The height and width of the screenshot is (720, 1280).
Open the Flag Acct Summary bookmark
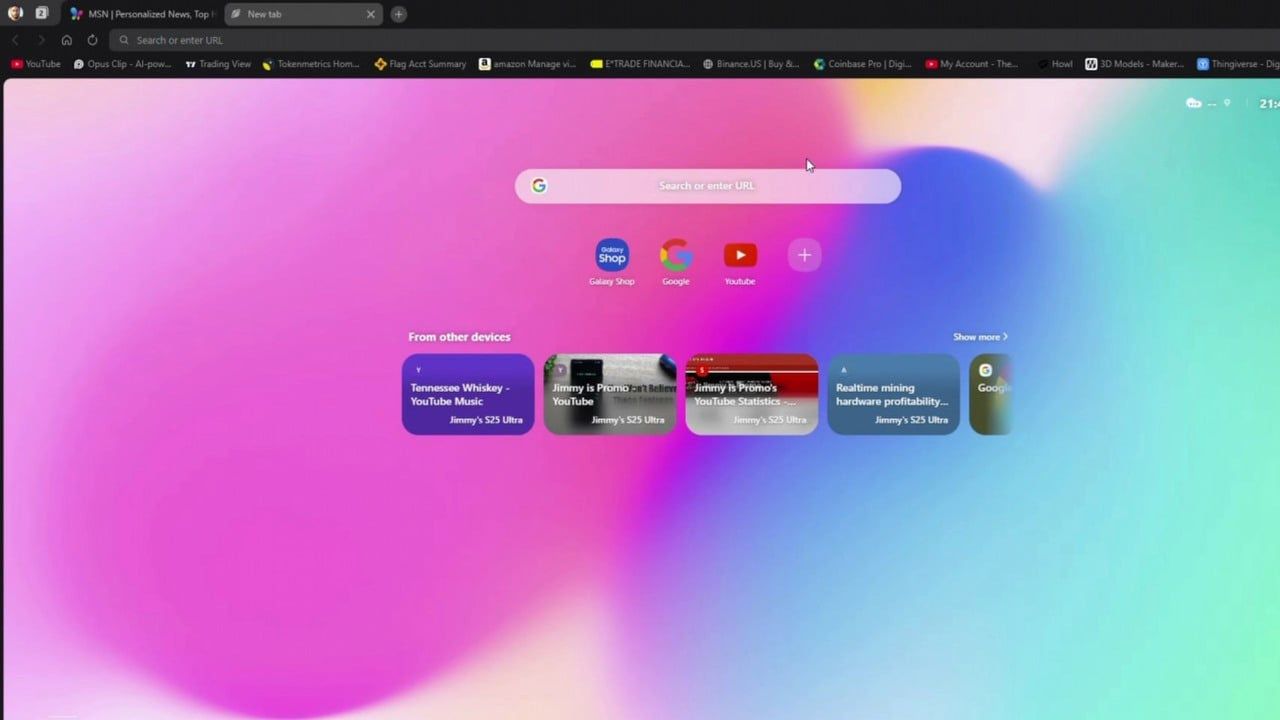click(420, 64)
